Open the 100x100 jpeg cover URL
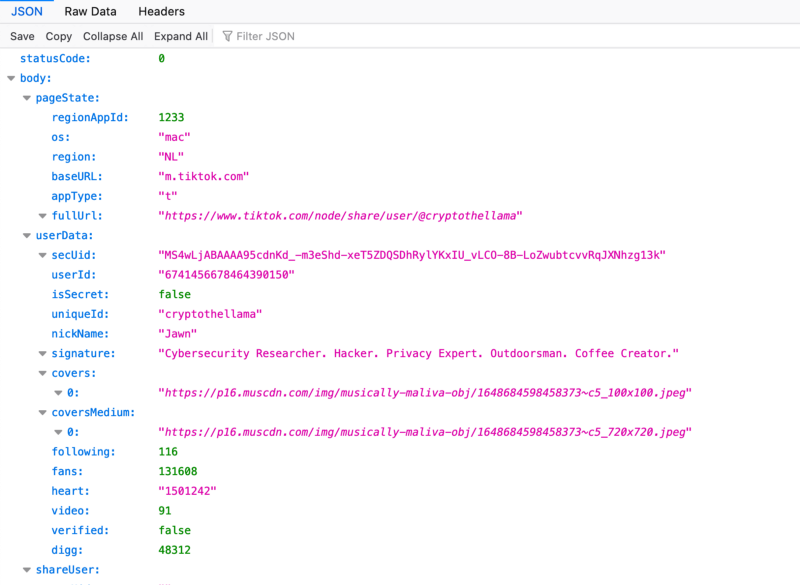This screenshot has height=585, width=800. pyautogui.click(x=425, y=393)
